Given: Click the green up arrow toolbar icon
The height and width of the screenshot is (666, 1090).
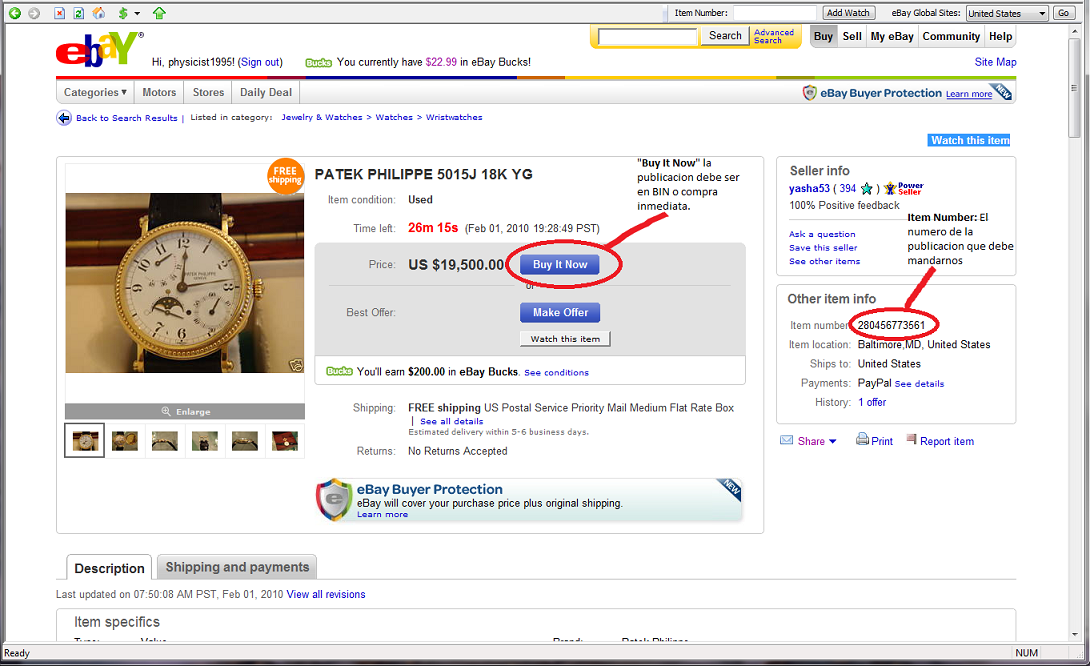Looking at the screenshot, I should pyautogui.click(x=159, y=13).
